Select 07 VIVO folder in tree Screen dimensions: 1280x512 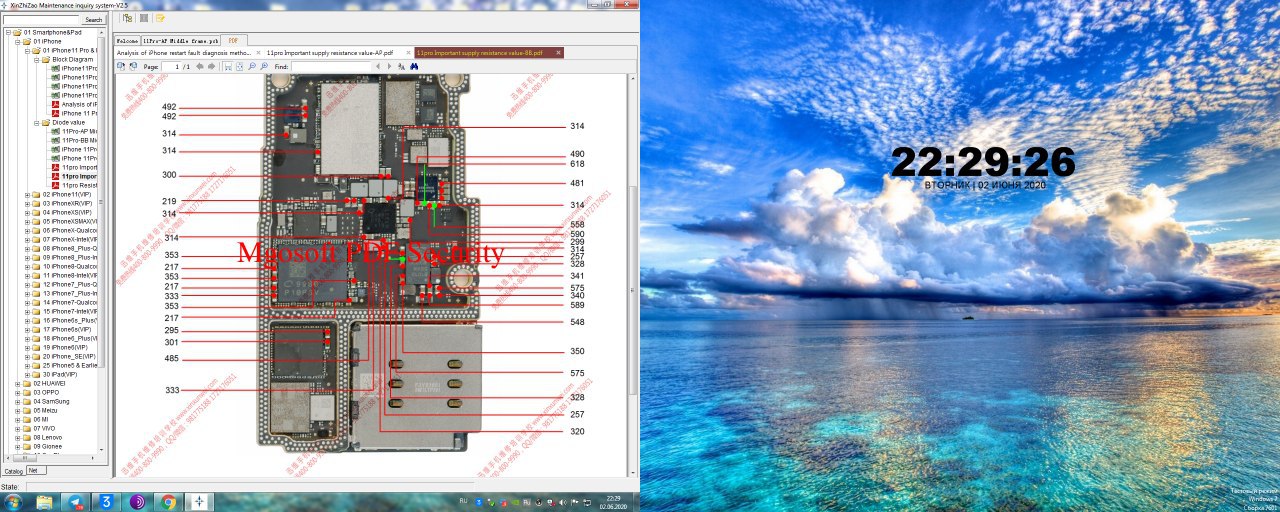(44, 428)
